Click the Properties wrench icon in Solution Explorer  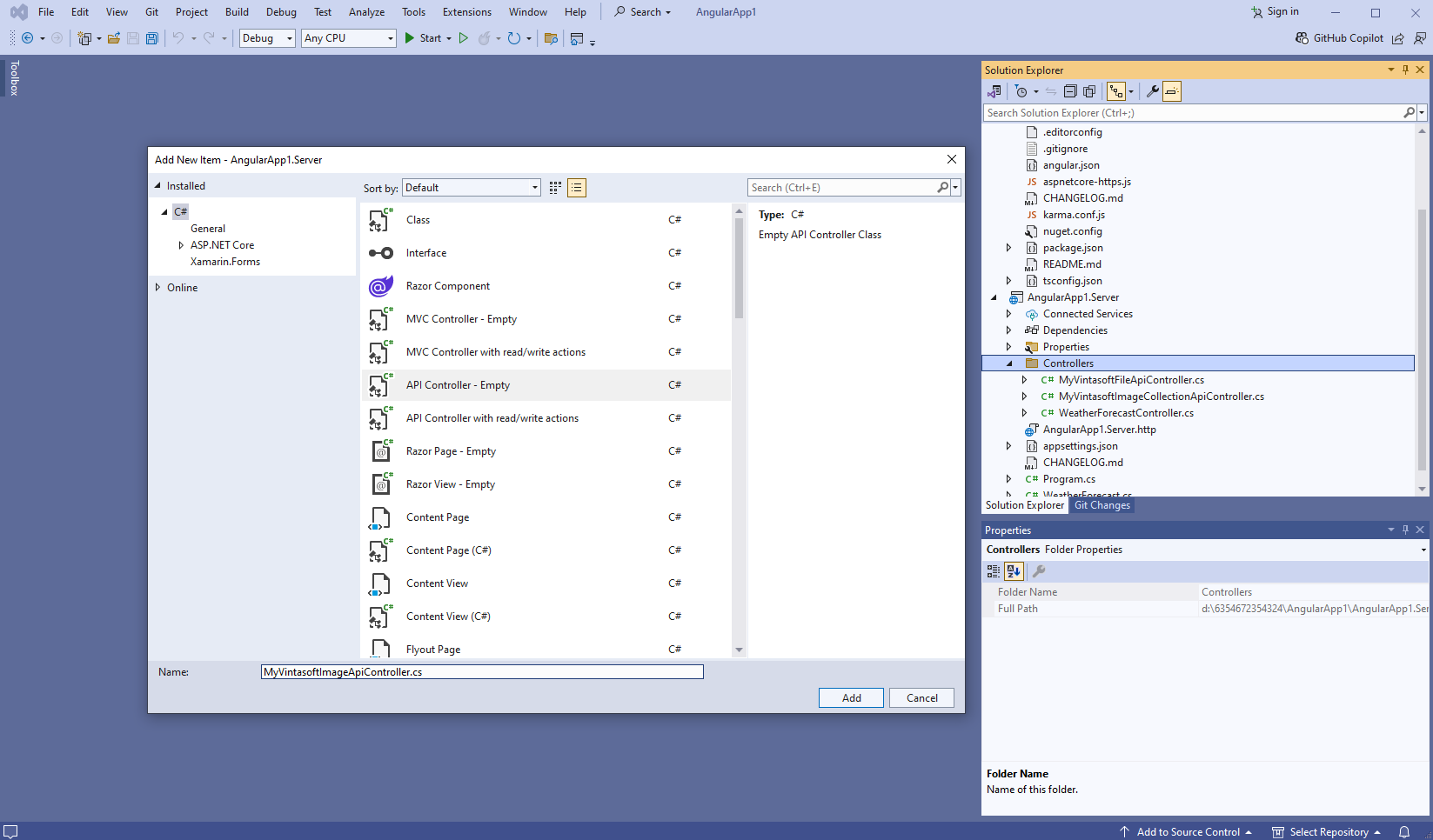(1152, 91)
